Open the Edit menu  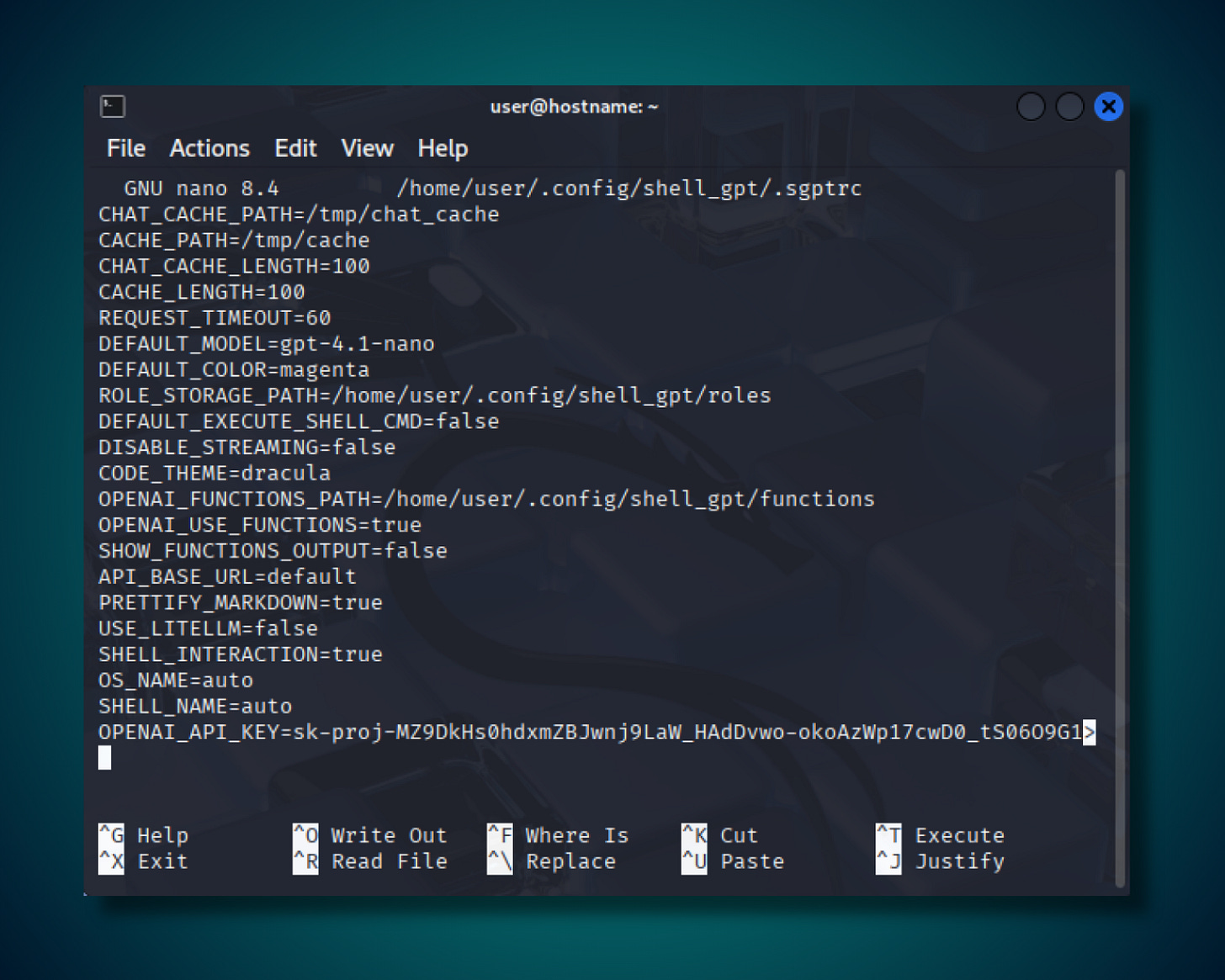pos(294,148)
